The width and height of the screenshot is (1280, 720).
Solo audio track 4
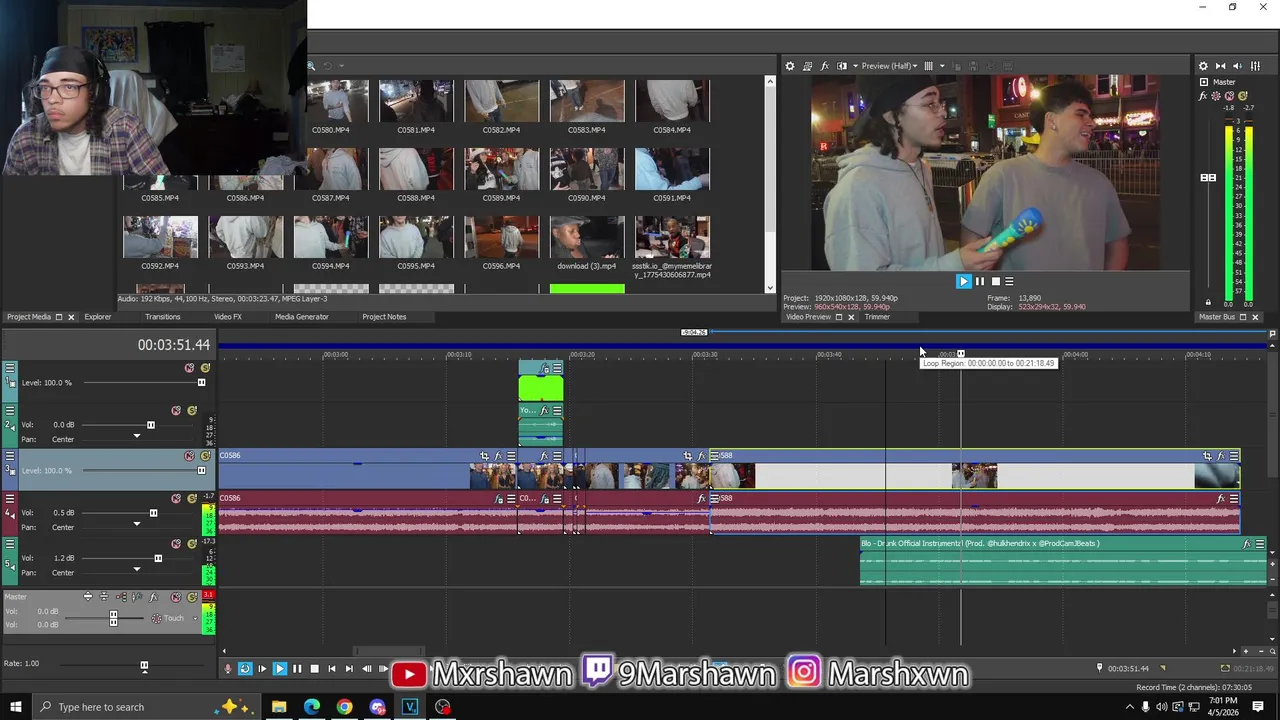pos(192,498)
